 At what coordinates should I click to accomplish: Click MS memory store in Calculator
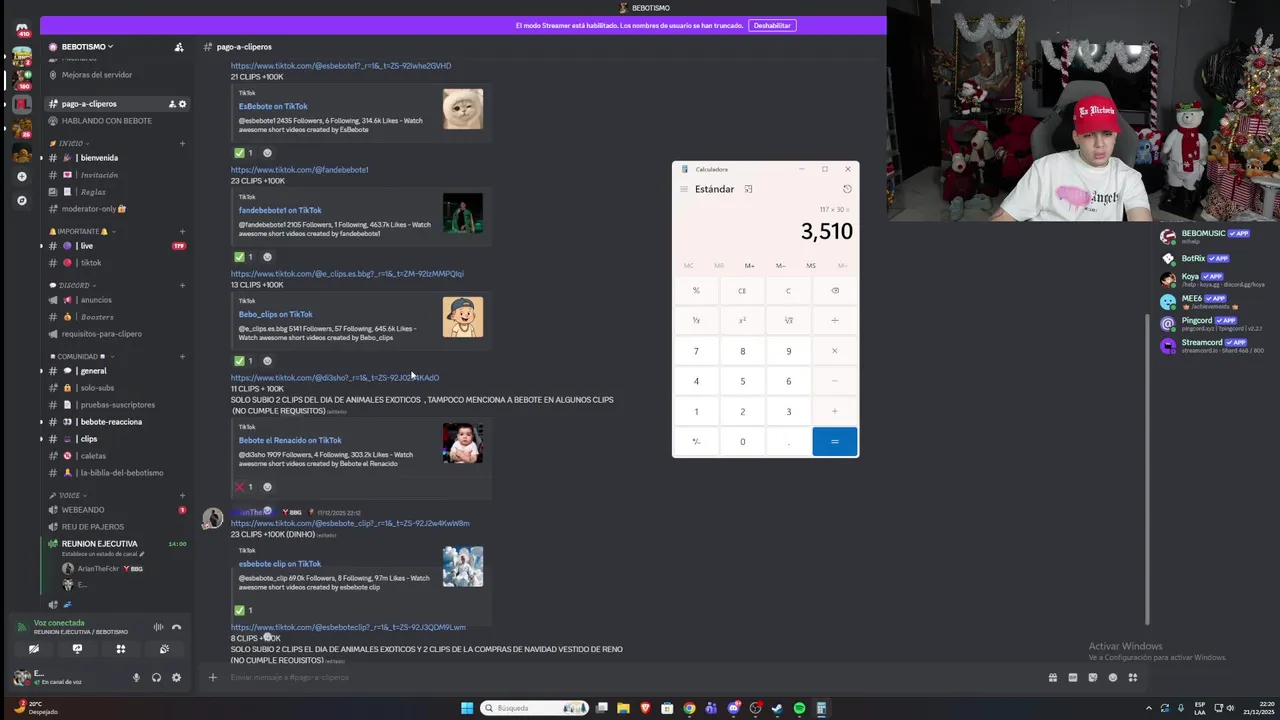[811, 266]
